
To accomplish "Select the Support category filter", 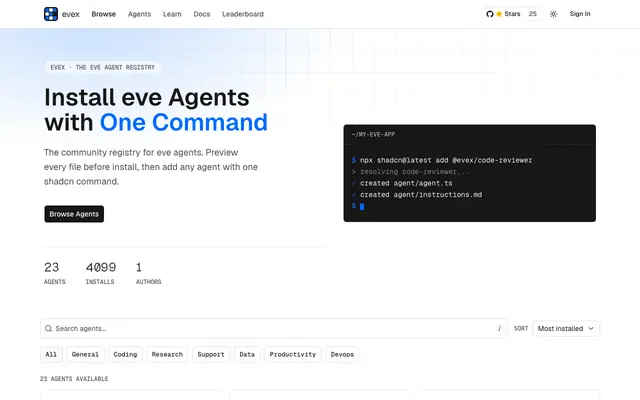I will 211,354.
